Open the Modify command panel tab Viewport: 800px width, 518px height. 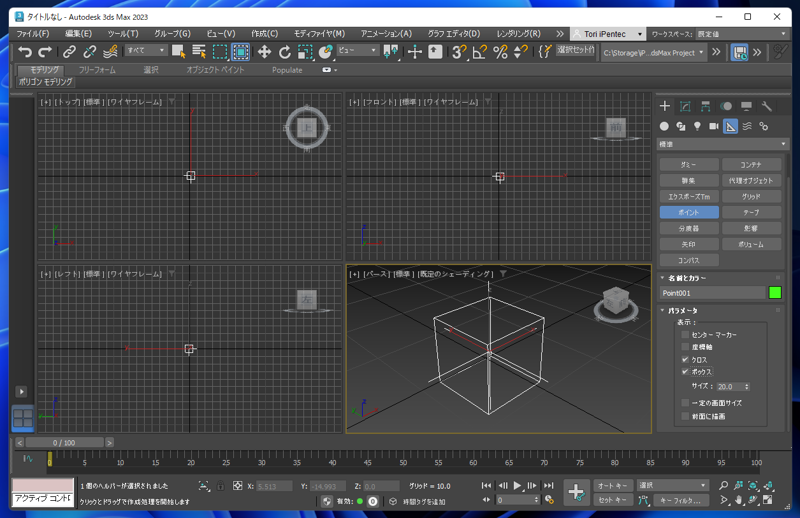point(685,106)
